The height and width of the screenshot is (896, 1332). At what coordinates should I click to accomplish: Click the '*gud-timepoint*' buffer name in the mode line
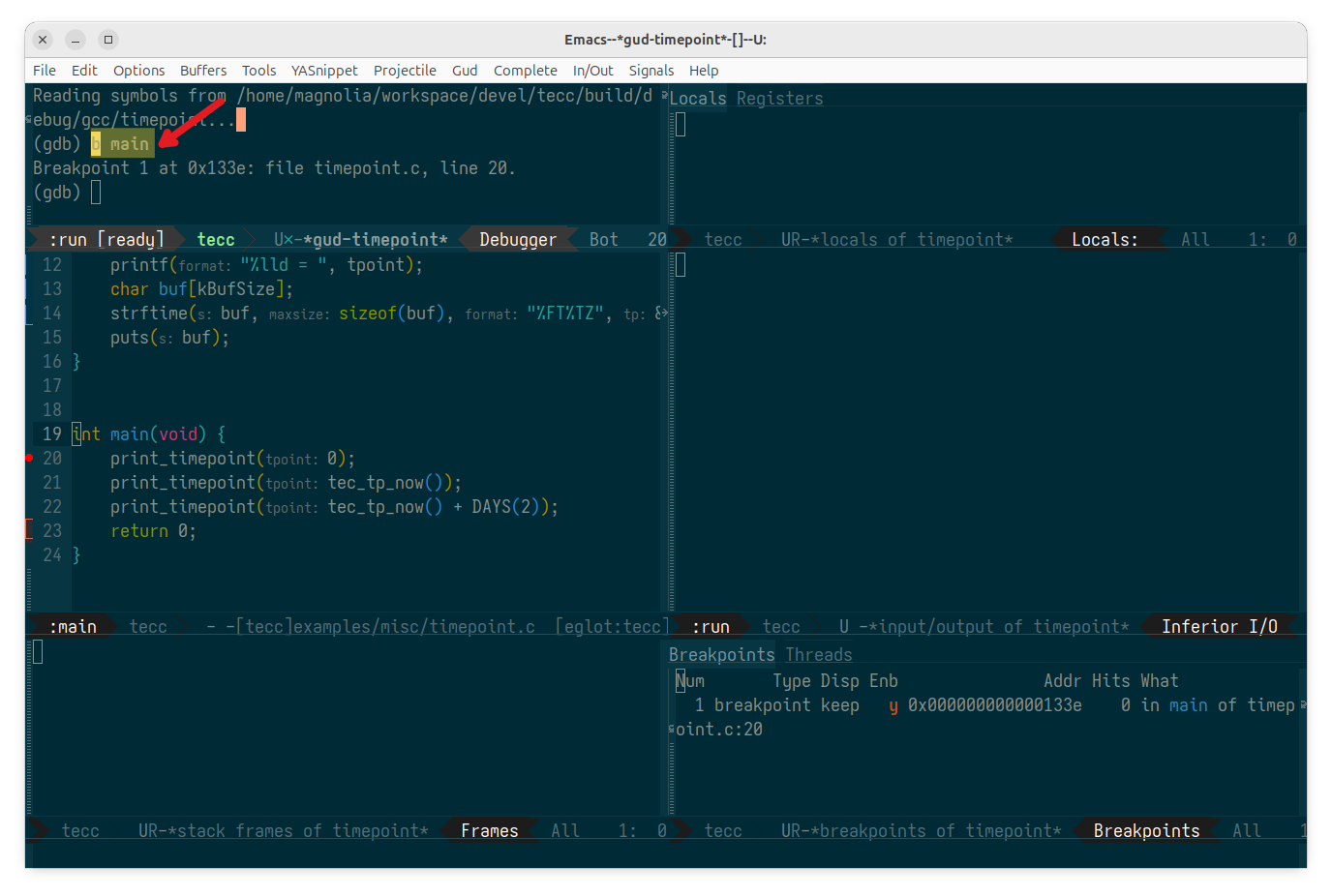(375, 240)
